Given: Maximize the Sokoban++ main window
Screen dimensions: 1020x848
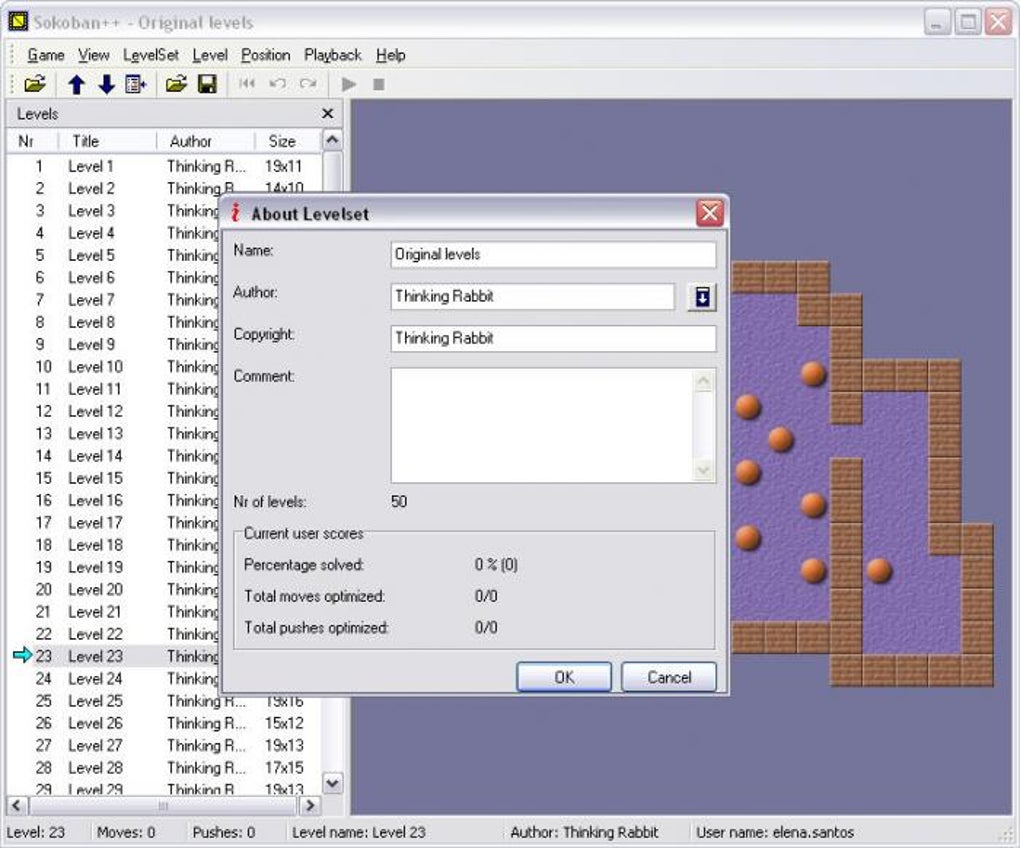Looking at the screenshot, I should (x=967, y=23).
